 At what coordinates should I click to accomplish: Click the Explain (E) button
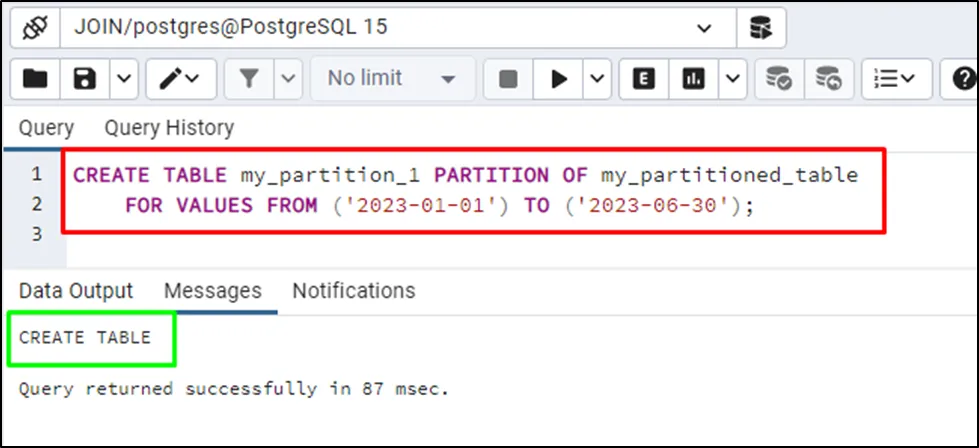[644, 79]
